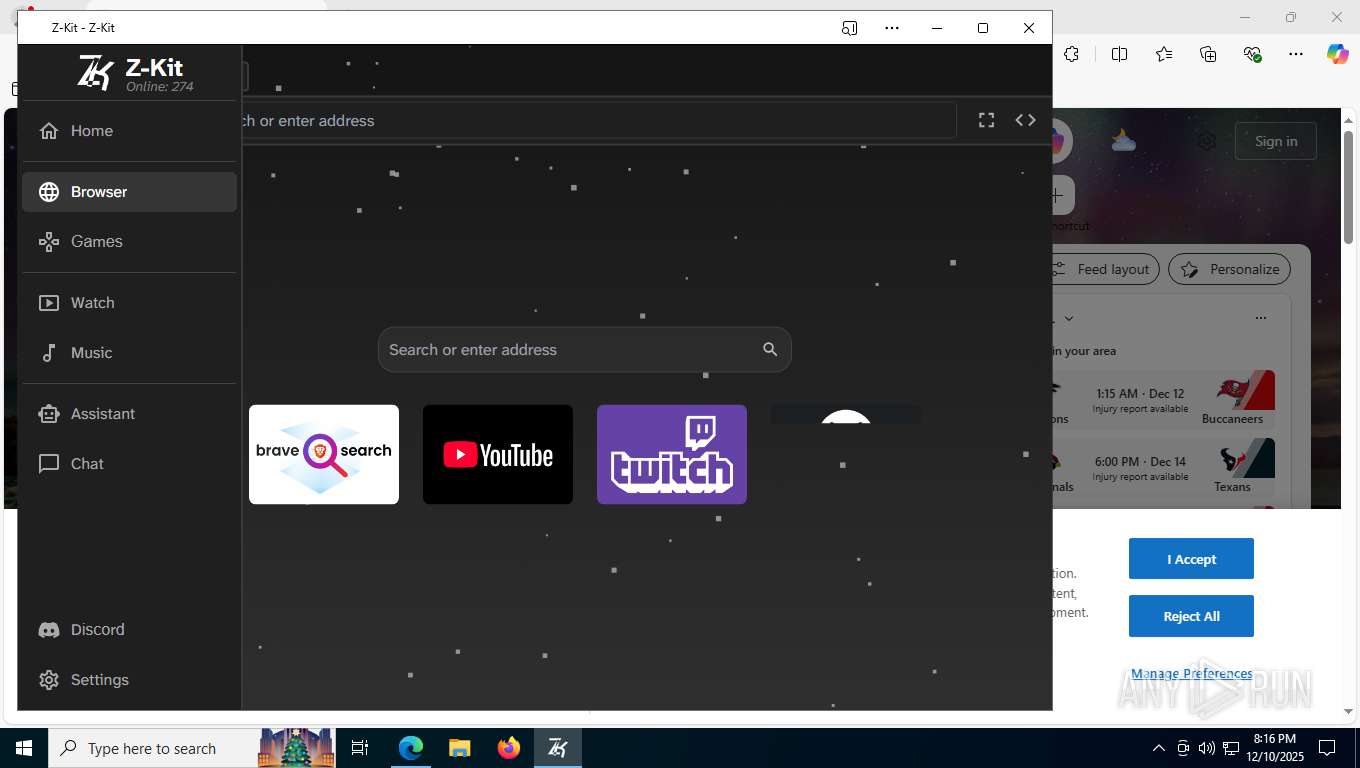Screen dimensions: 1360x768
Task: Open the Games section in Z-Kit
Action: pyautogui.click(x=129, y=242)
